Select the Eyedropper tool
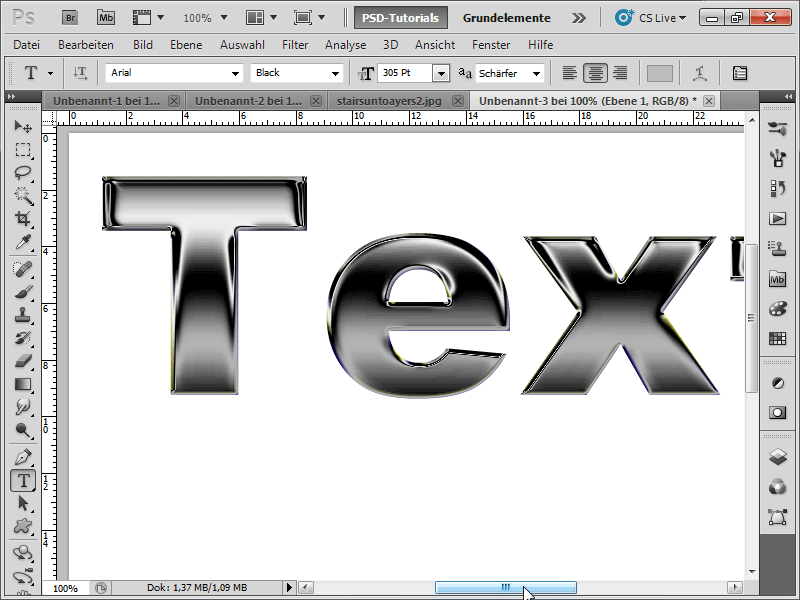Image resolution: width=800 pixels, height=600 pixels. tap(23, 242)
